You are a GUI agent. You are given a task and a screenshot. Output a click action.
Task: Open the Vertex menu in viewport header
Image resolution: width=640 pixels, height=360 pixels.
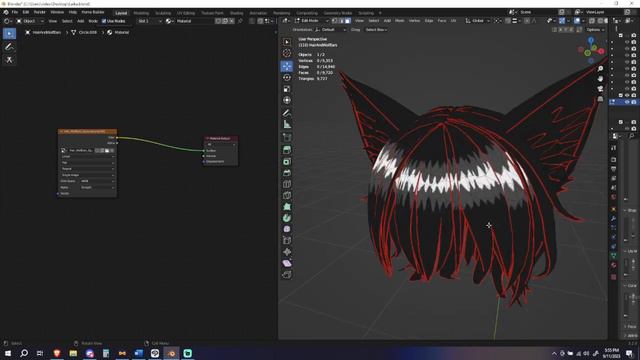pyautogui.click(x=414, y=21)
